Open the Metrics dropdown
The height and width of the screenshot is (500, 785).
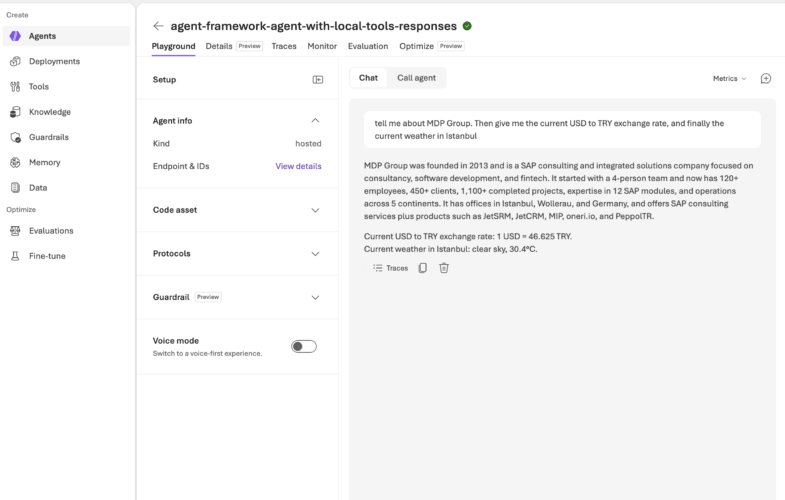tap(729, 79)
